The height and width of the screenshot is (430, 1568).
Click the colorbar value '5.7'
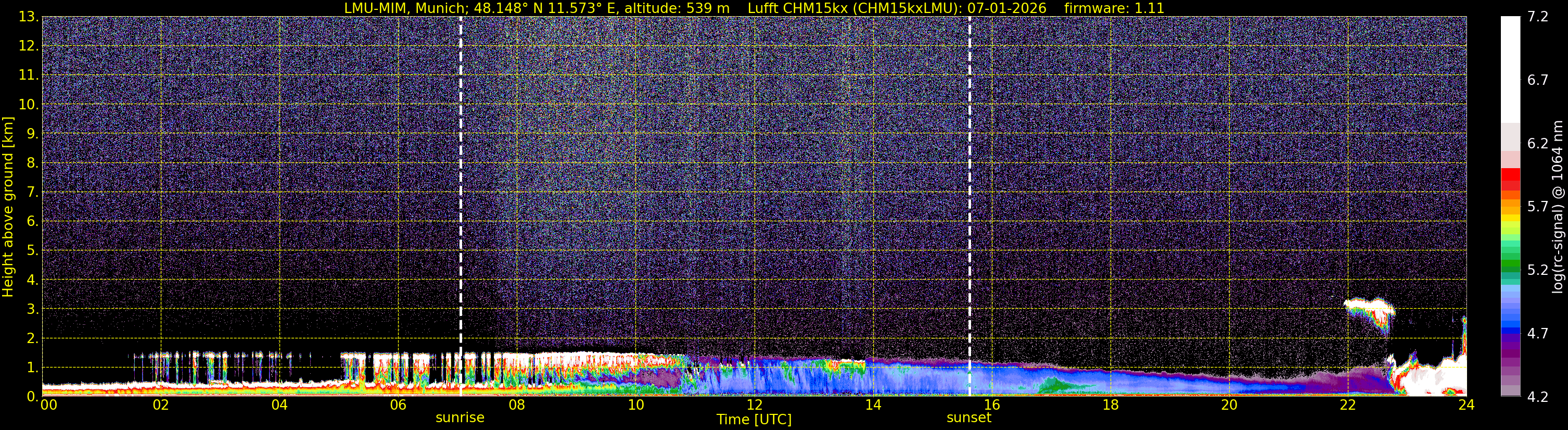[1538, 207]
